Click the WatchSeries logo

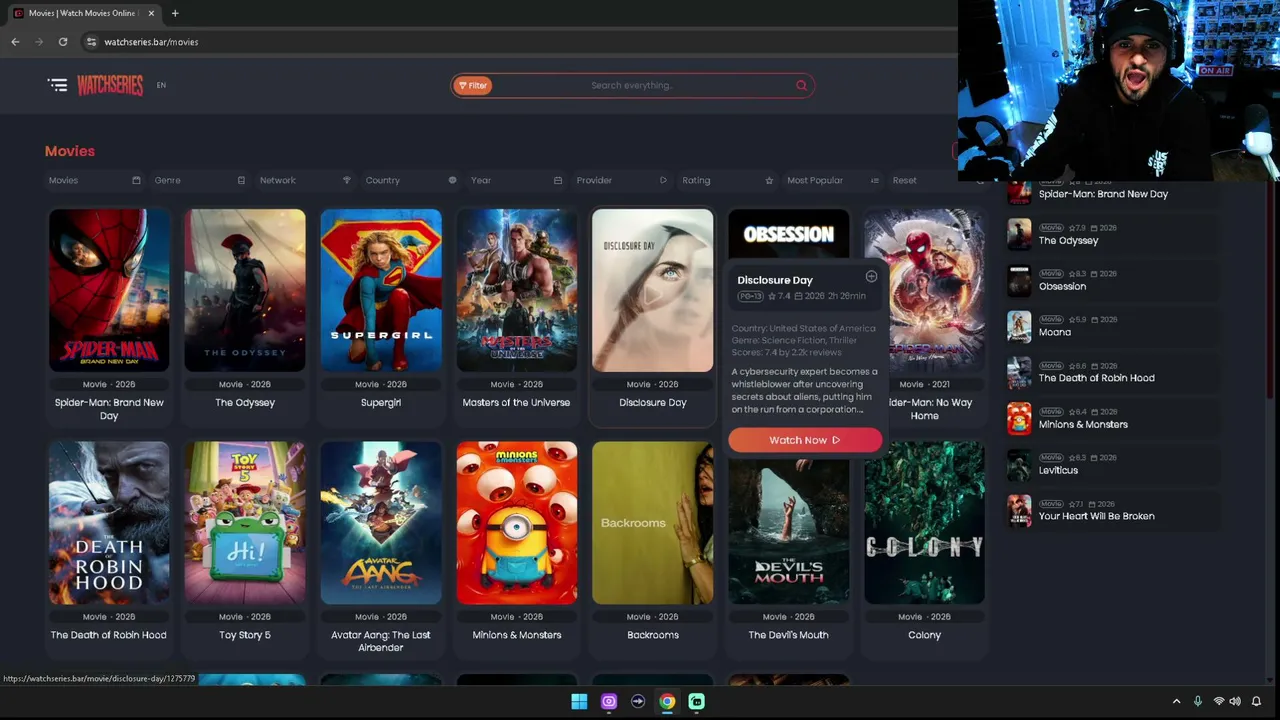click(110, 85)
